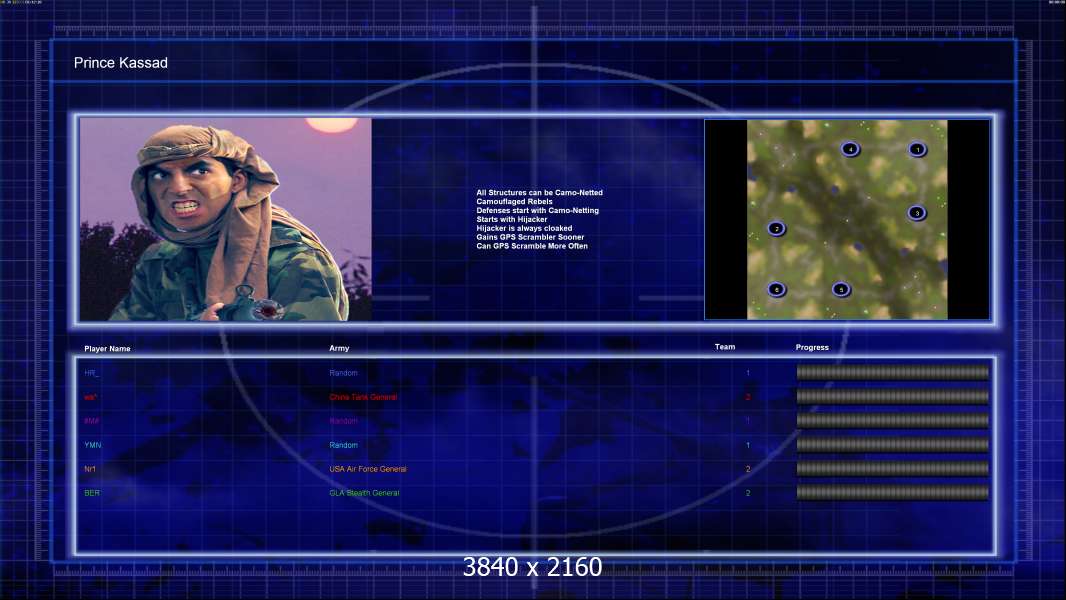Click start position marker 1 on the map
1066x600 pixels.
click(x=917, y=149)
